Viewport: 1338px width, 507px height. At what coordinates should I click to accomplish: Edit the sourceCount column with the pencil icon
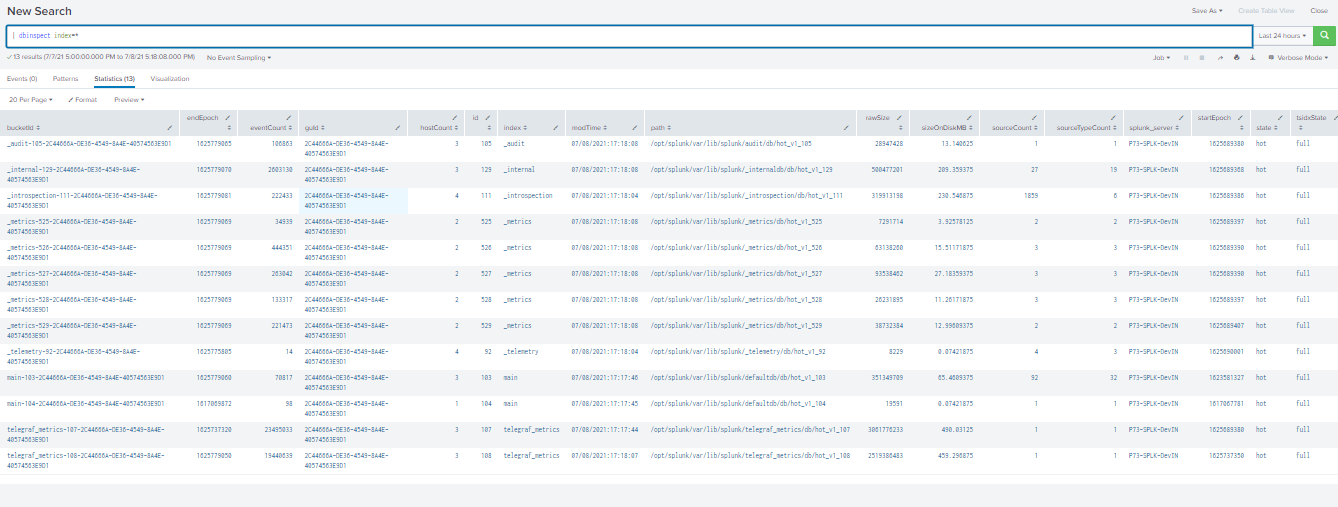(x=1035, y=118)
